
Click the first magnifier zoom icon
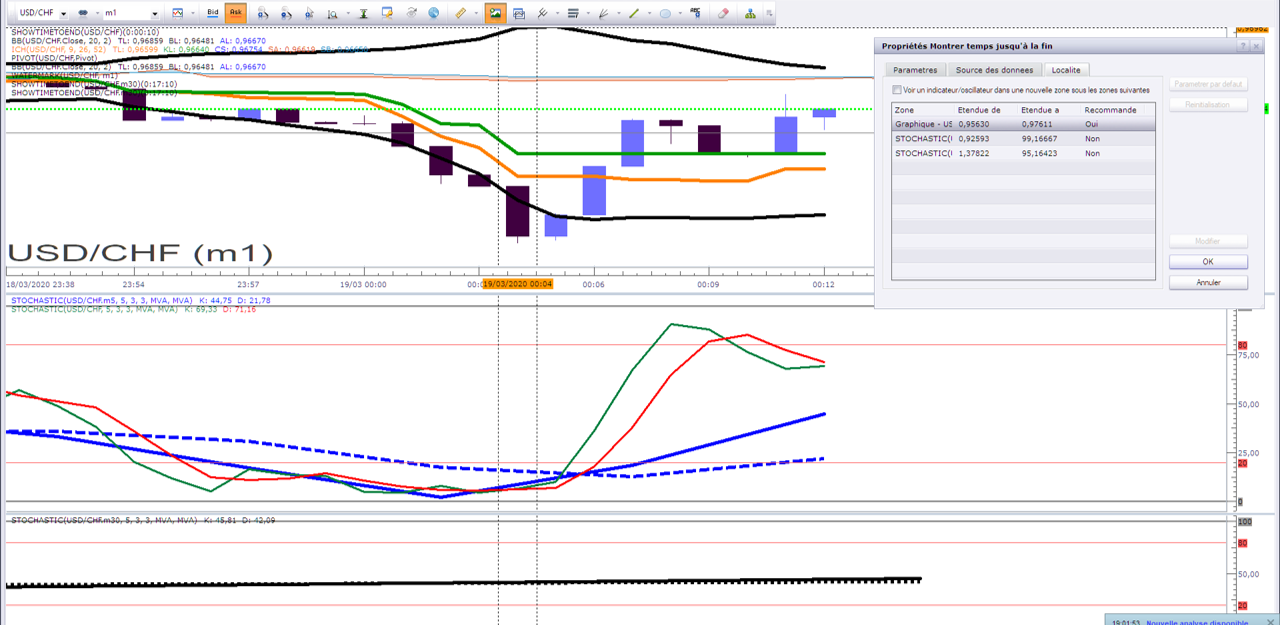262,13
